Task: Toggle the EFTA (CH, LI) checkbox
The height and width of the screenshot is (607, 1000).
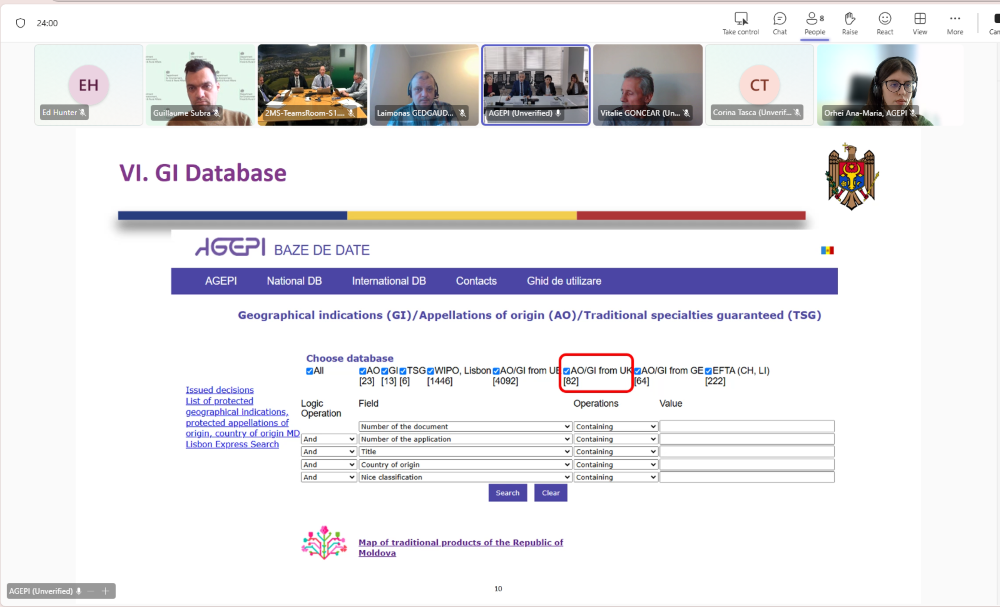Action: [708, 371]
